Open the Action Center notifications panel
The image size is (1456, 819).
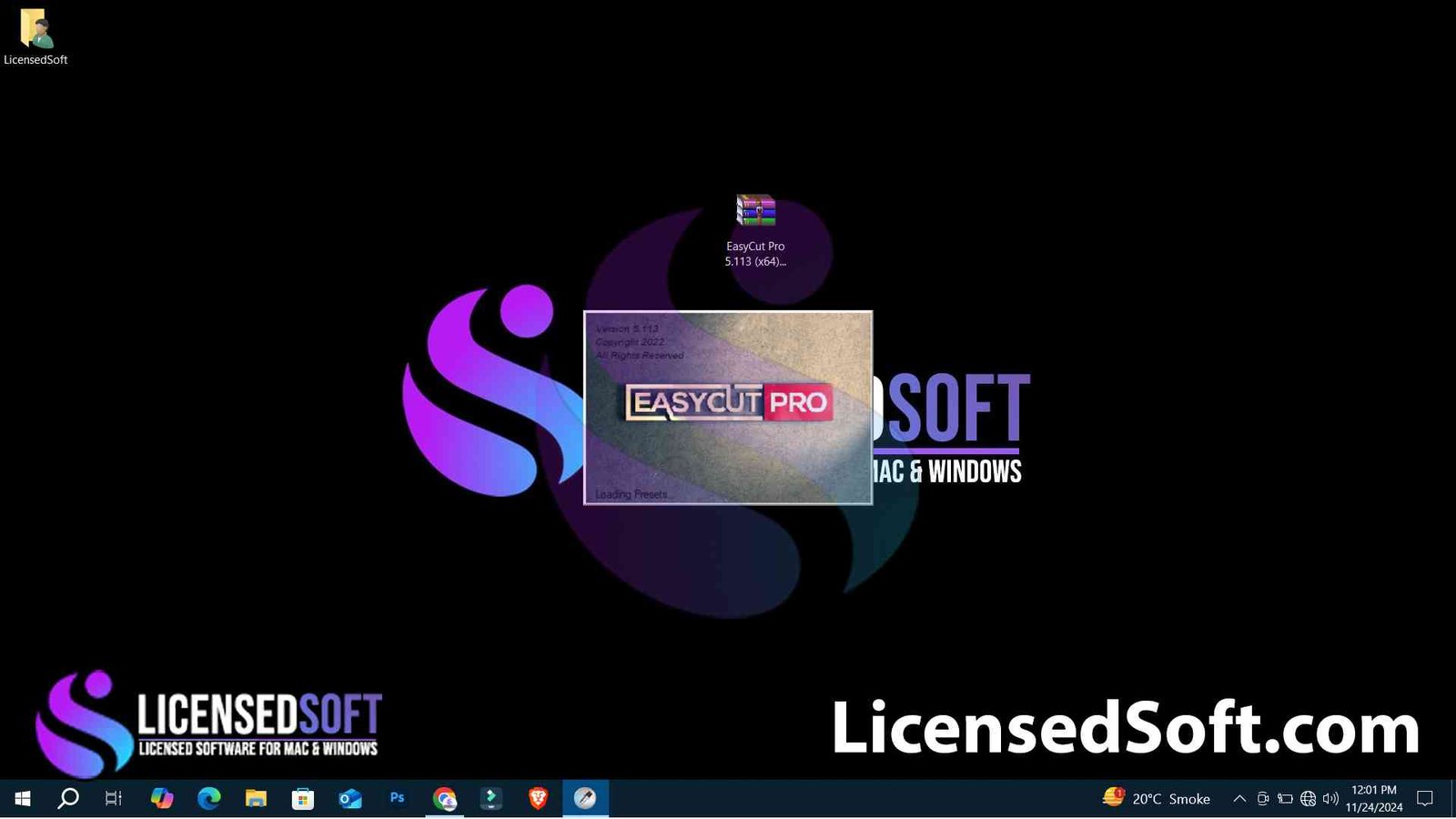[1425, 798]
